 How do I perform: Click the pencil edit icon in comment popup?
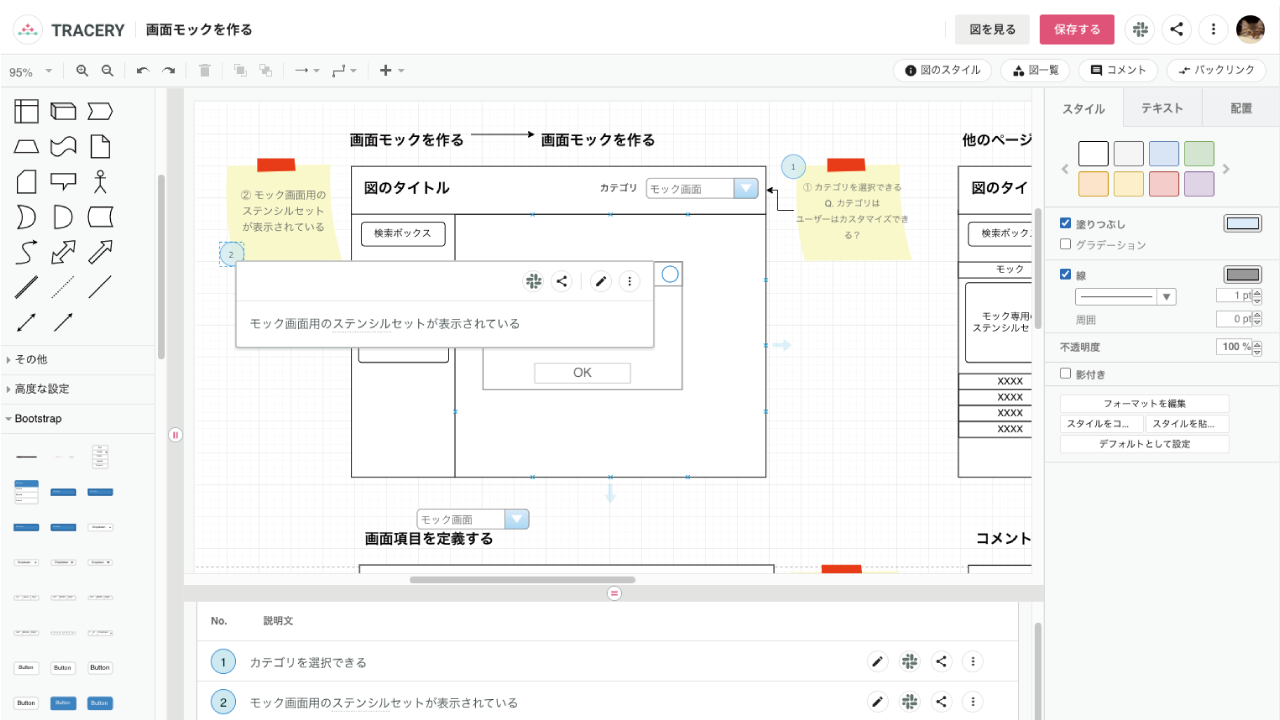click(x=600, y=282)
